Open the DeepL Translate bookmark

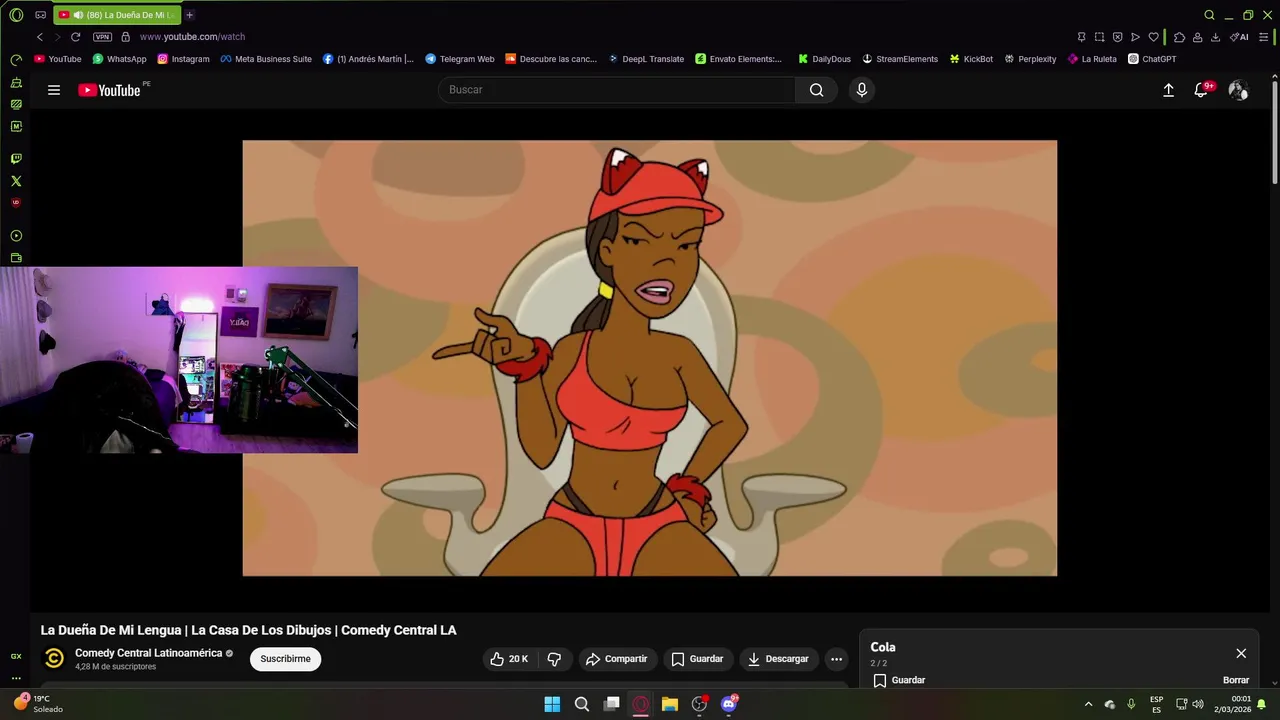(646, 59)
